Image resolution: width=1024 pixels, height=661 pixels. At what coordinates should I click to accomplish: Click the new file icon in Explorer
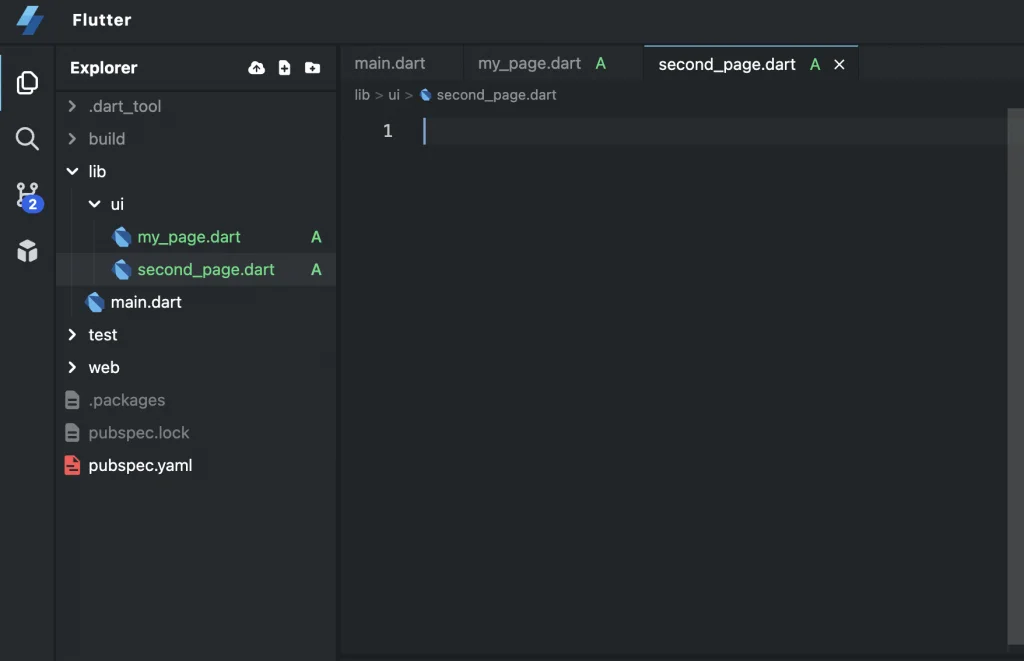click(x=285, y=68)
